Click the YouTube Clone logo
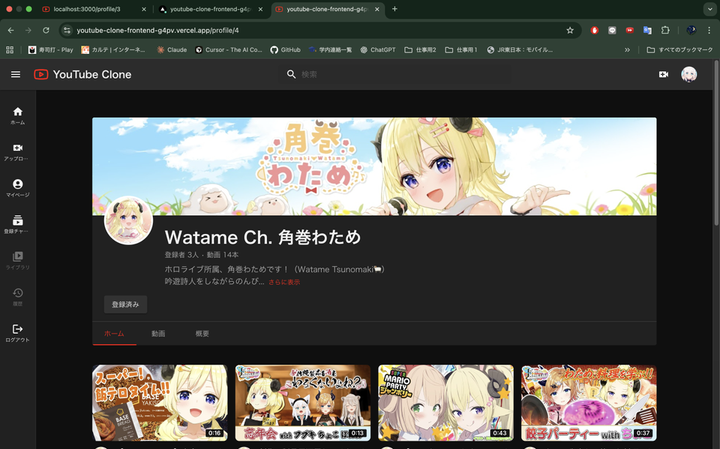This screenshot has height=449, width=720. pyautogui.click(x=83, y=74)
